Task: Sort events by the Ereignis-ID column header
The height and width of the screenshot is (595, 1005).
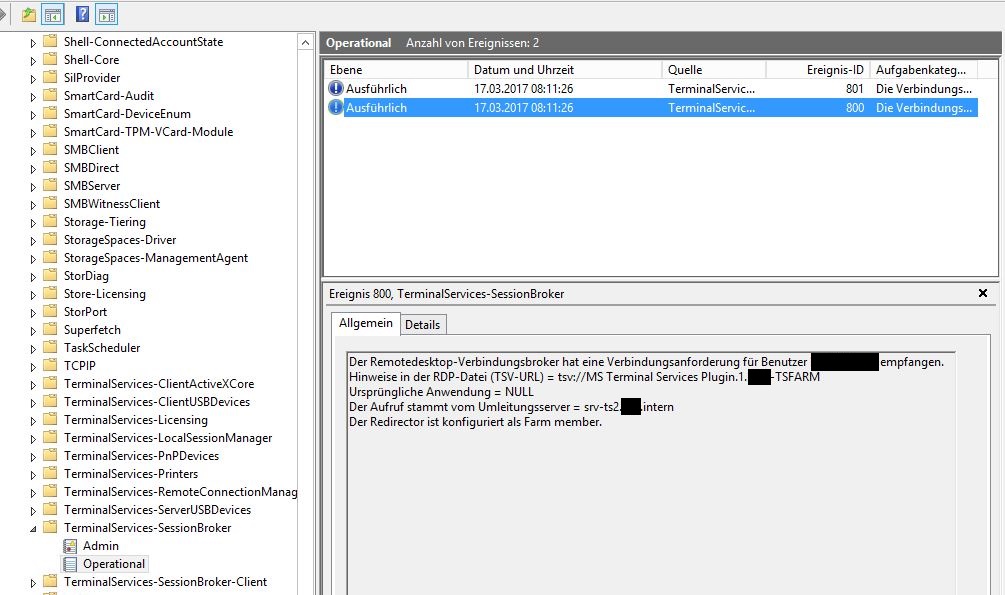Action: (x=818, y=70)
